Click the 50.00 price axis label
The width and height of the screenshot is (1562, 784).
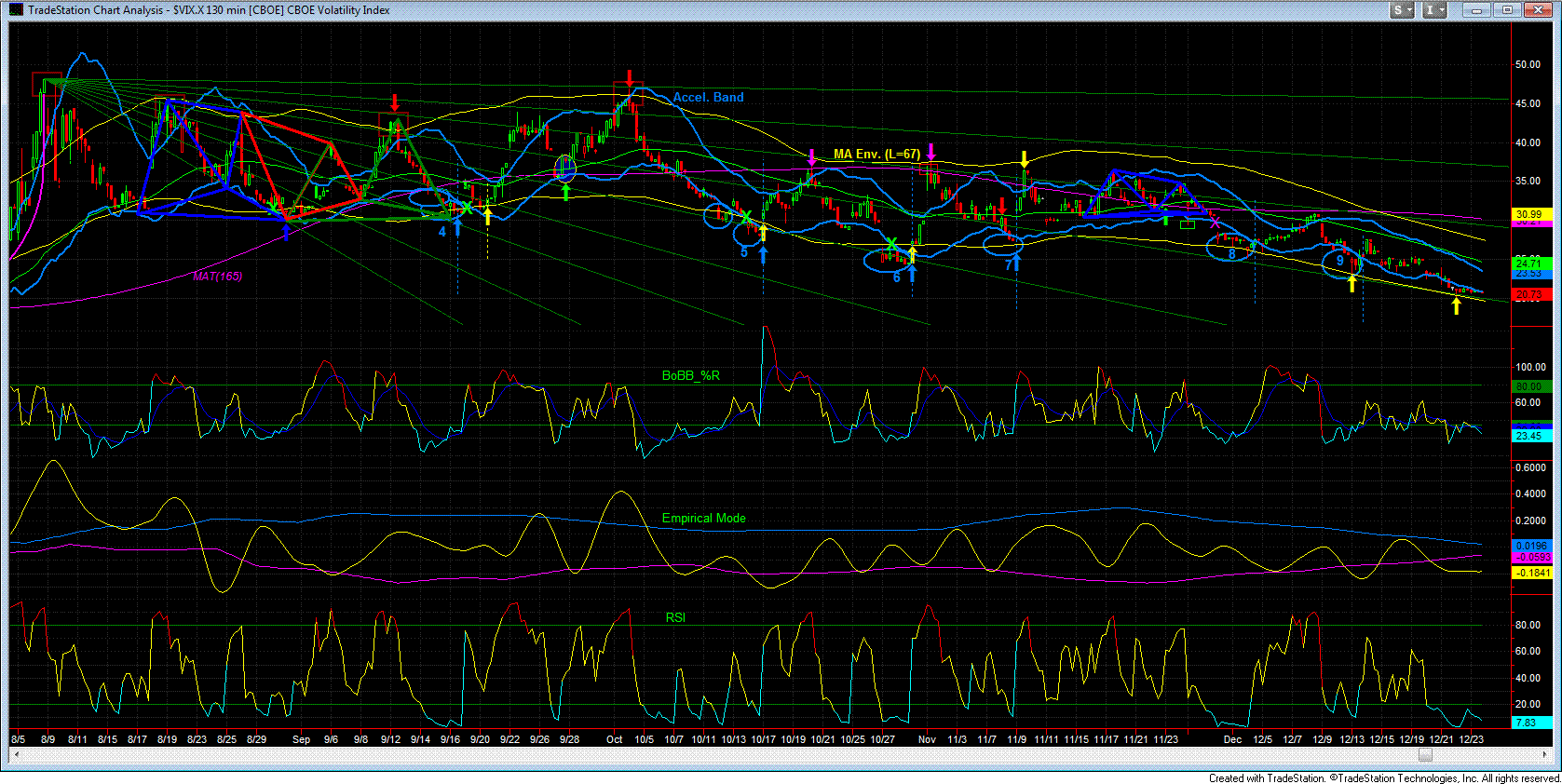1528,65
